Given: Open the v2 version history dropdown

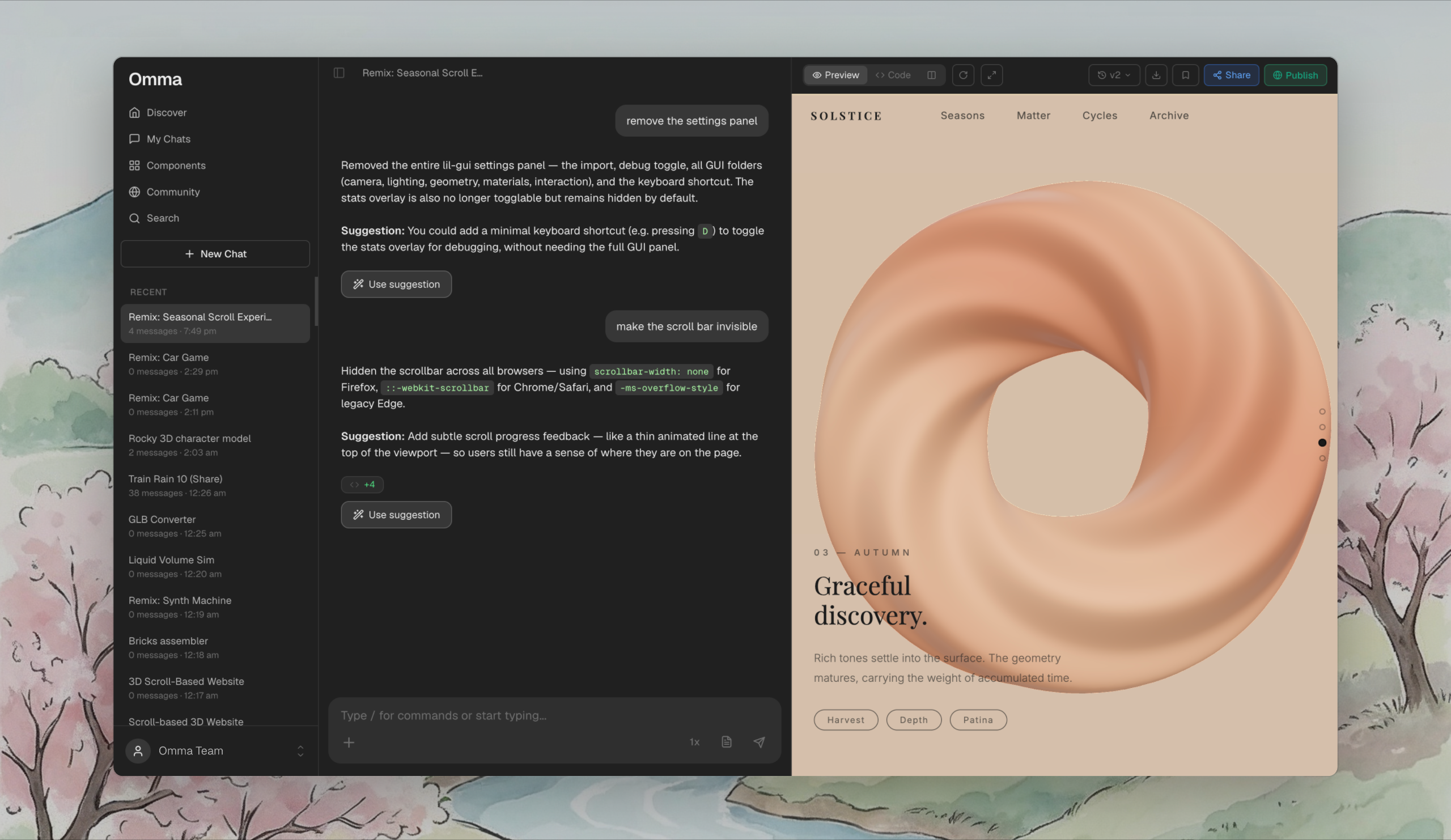Looking at the screenshot, I should [1114, 75].
